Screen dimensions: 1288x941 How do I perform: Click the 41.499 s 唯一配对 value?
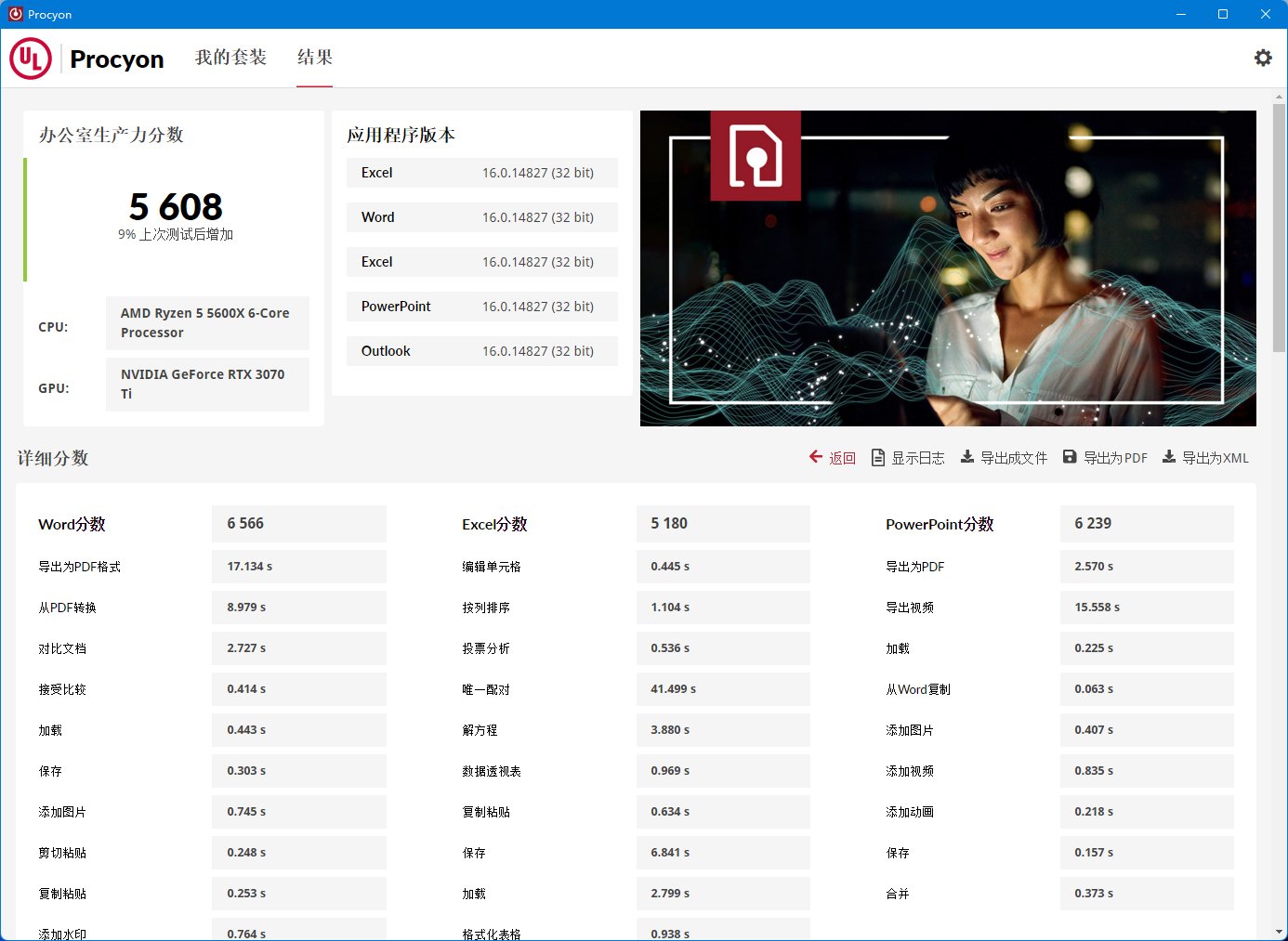[x=723, y=689]
